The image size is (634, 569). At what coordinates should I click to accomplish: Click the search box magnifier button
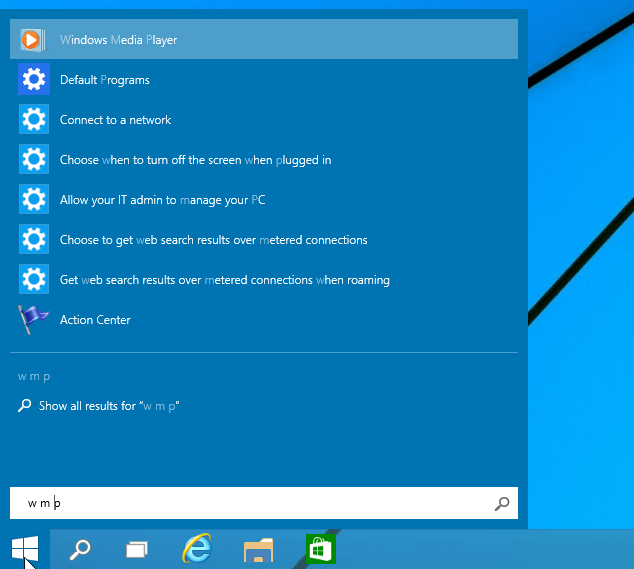click(x=501, y=504)
